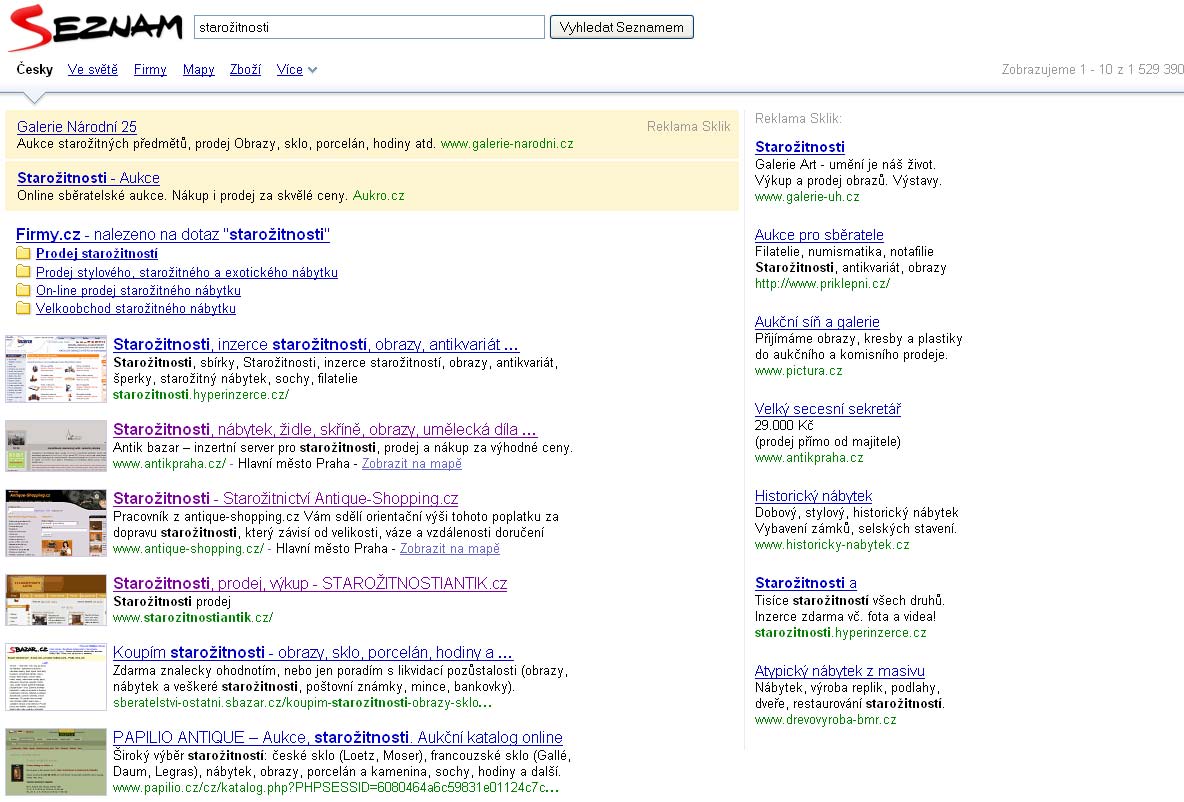Expand the Více dropdown arrow
Viewport: 1184px width, 802px height.
point(313,70)
